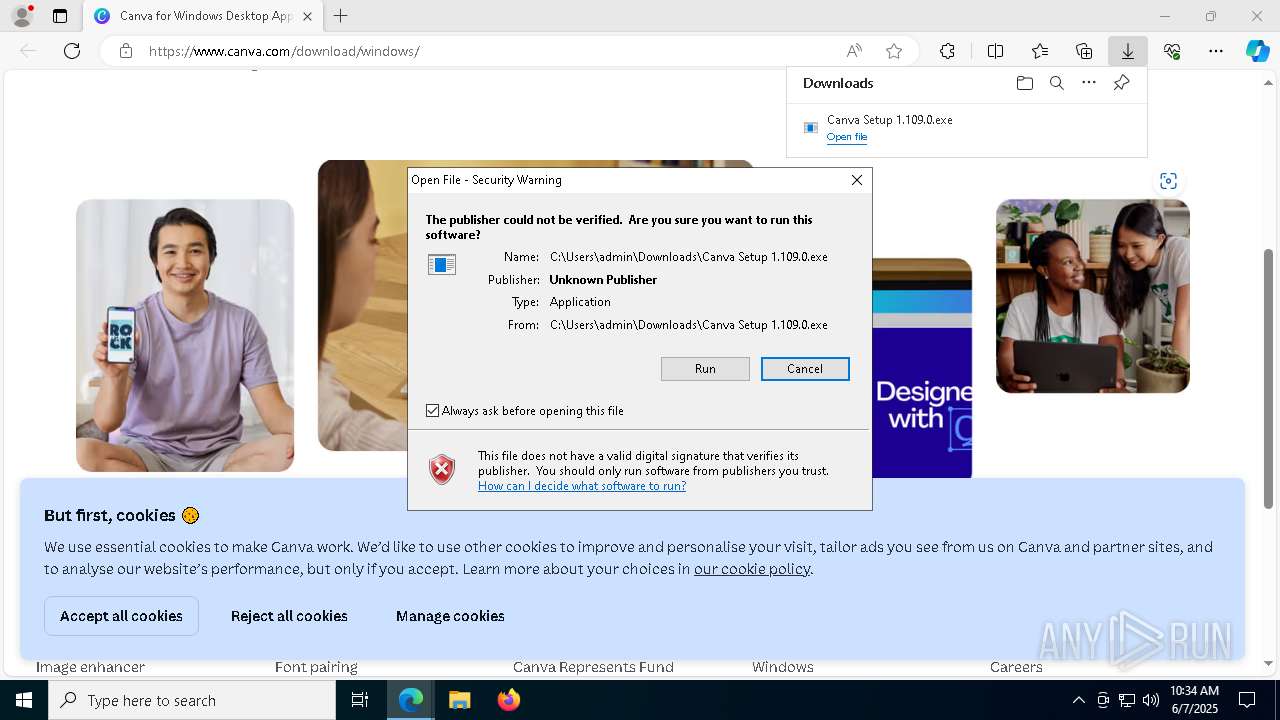Add this page to favorites
1280x720 pixels.
coord(894,51)
